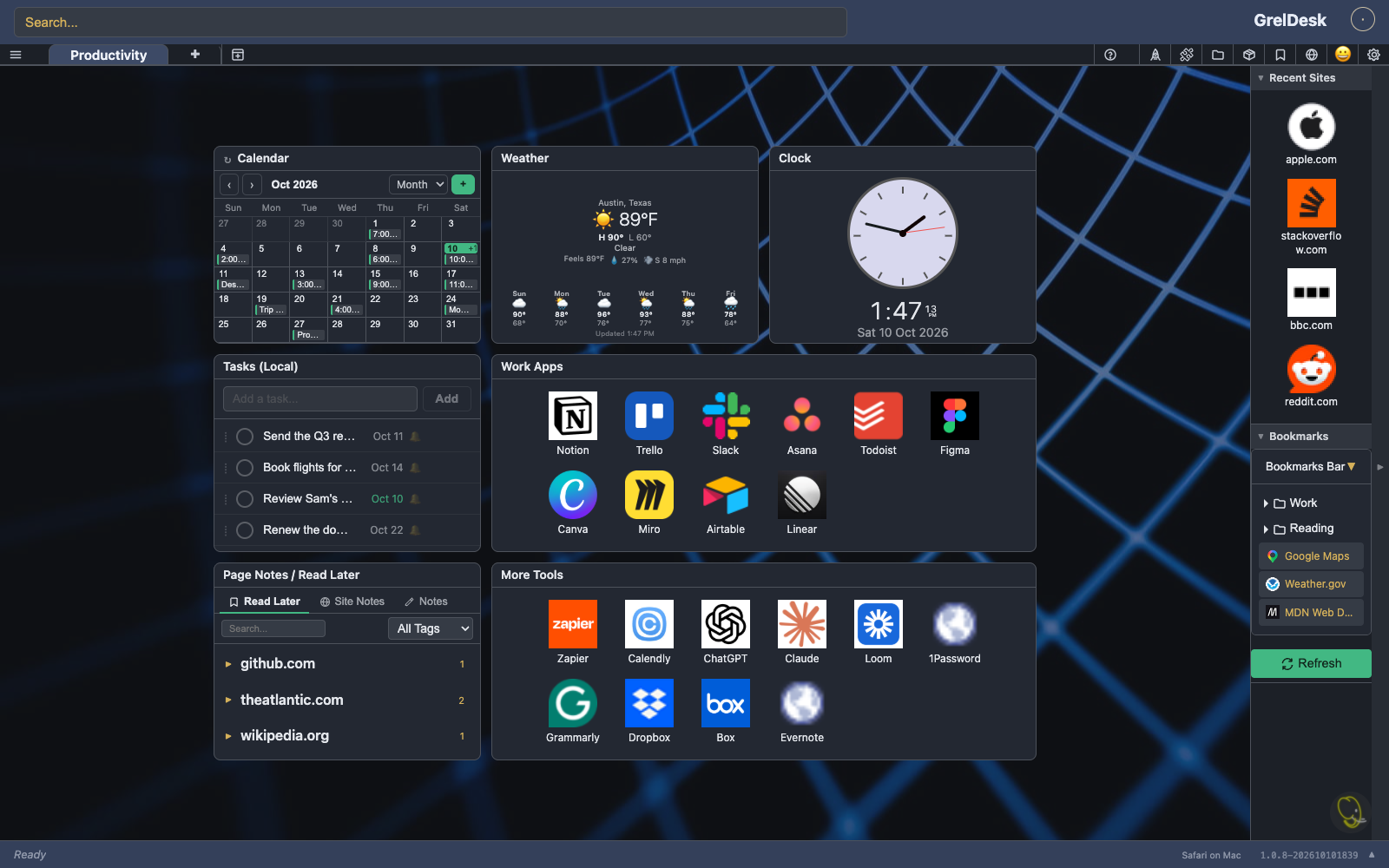The width and height of the screenshot is (1389, 868).
Task: Mark 'Send the Q3 re…' task complete
Action: click(x=245, y=437)
